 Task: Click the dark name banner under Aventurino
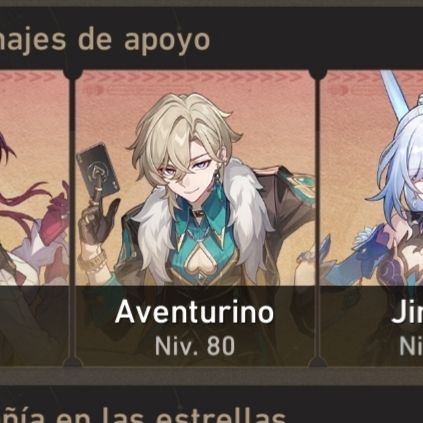(x=195, y=326)
